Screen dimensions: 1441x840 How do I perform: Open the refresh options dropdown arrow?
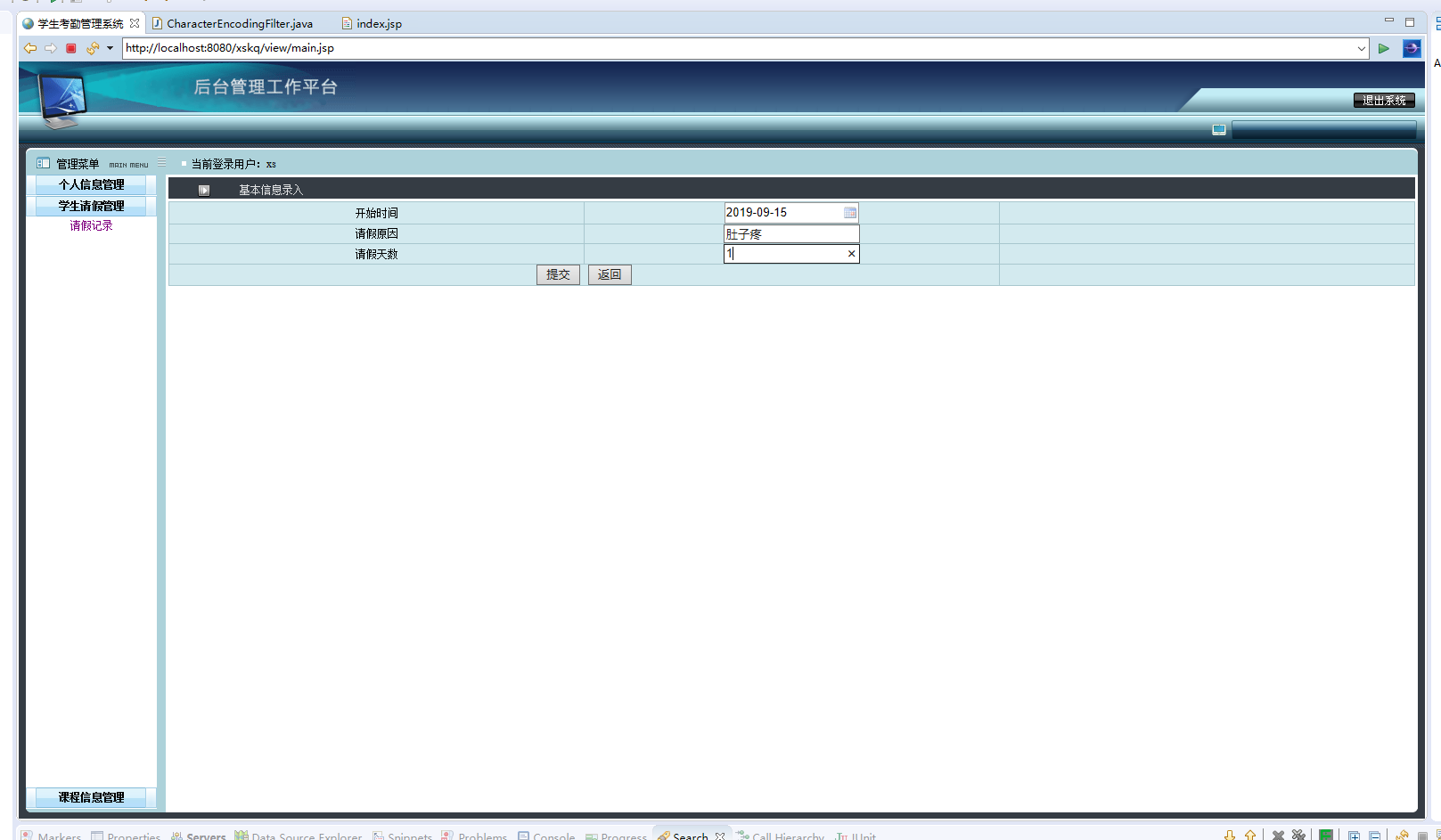click(110, 48)
